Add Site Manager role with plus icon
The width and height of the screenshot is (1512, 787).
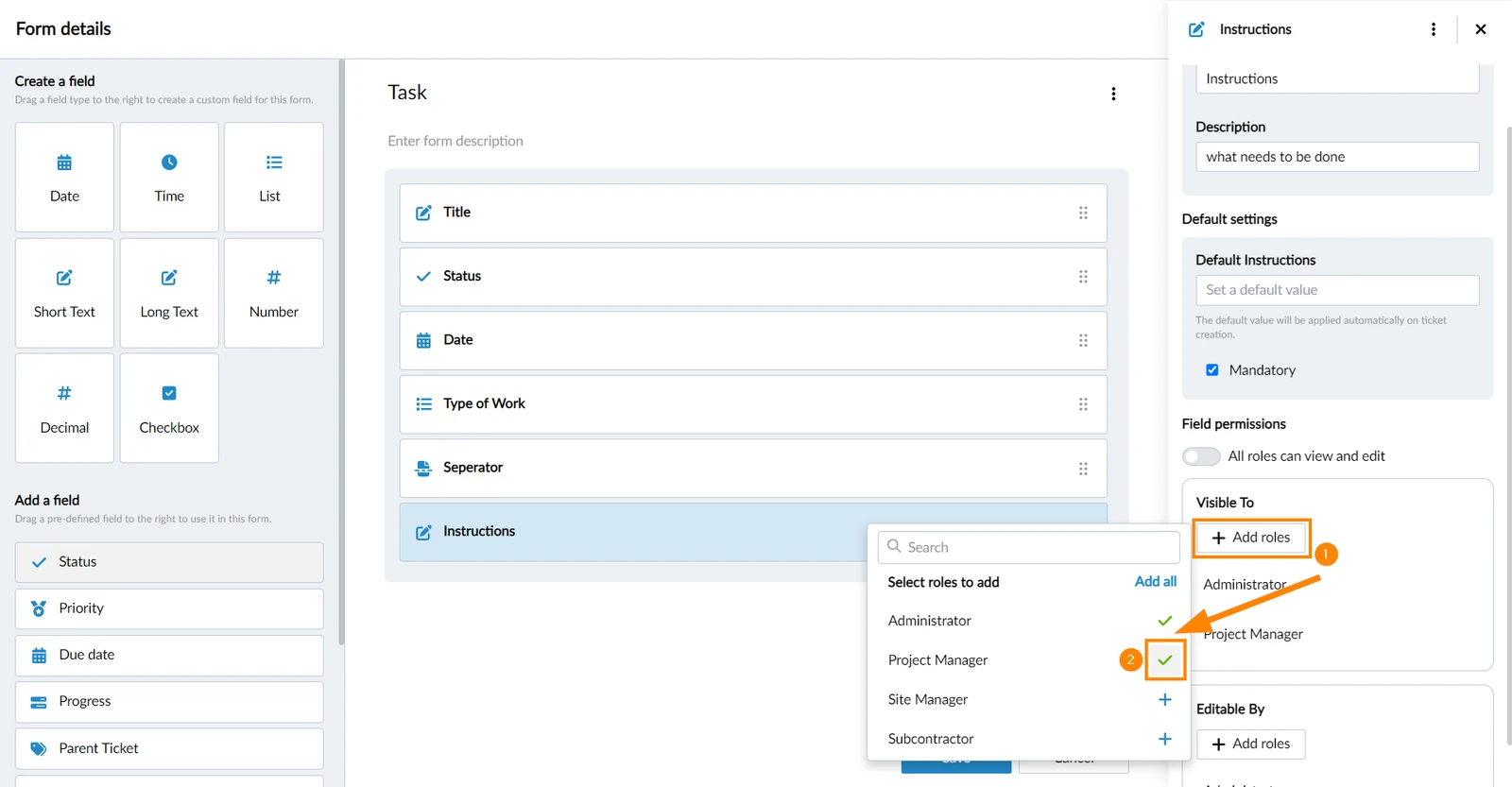click(1164, 699)
